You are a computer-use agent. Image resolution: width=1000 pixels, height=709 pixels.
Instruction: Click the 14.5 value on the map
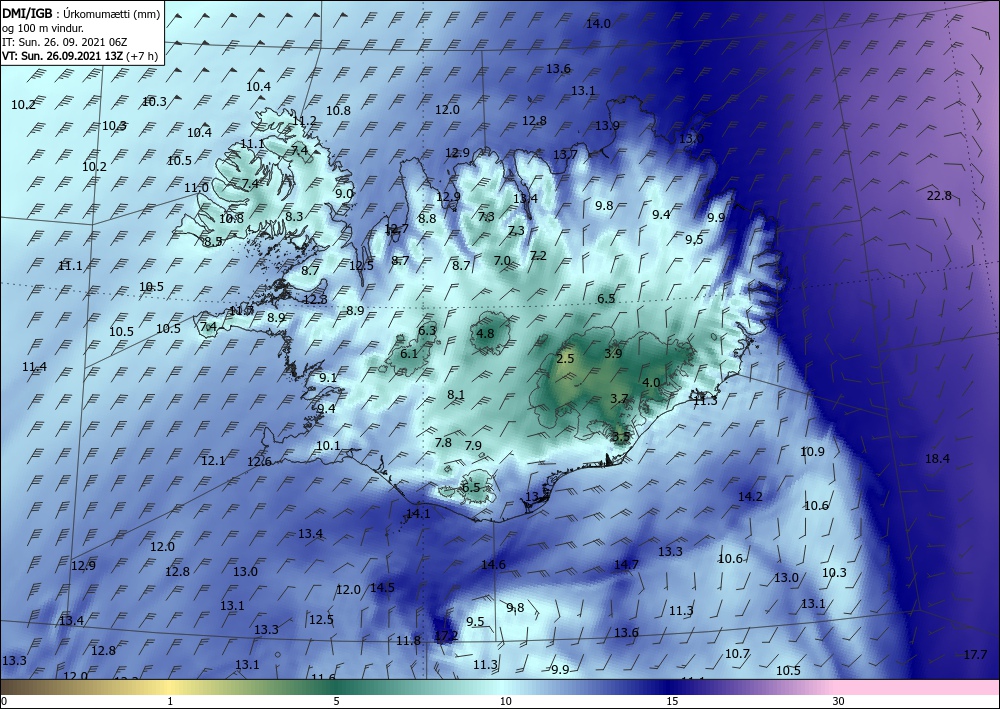tap(382, 587)
